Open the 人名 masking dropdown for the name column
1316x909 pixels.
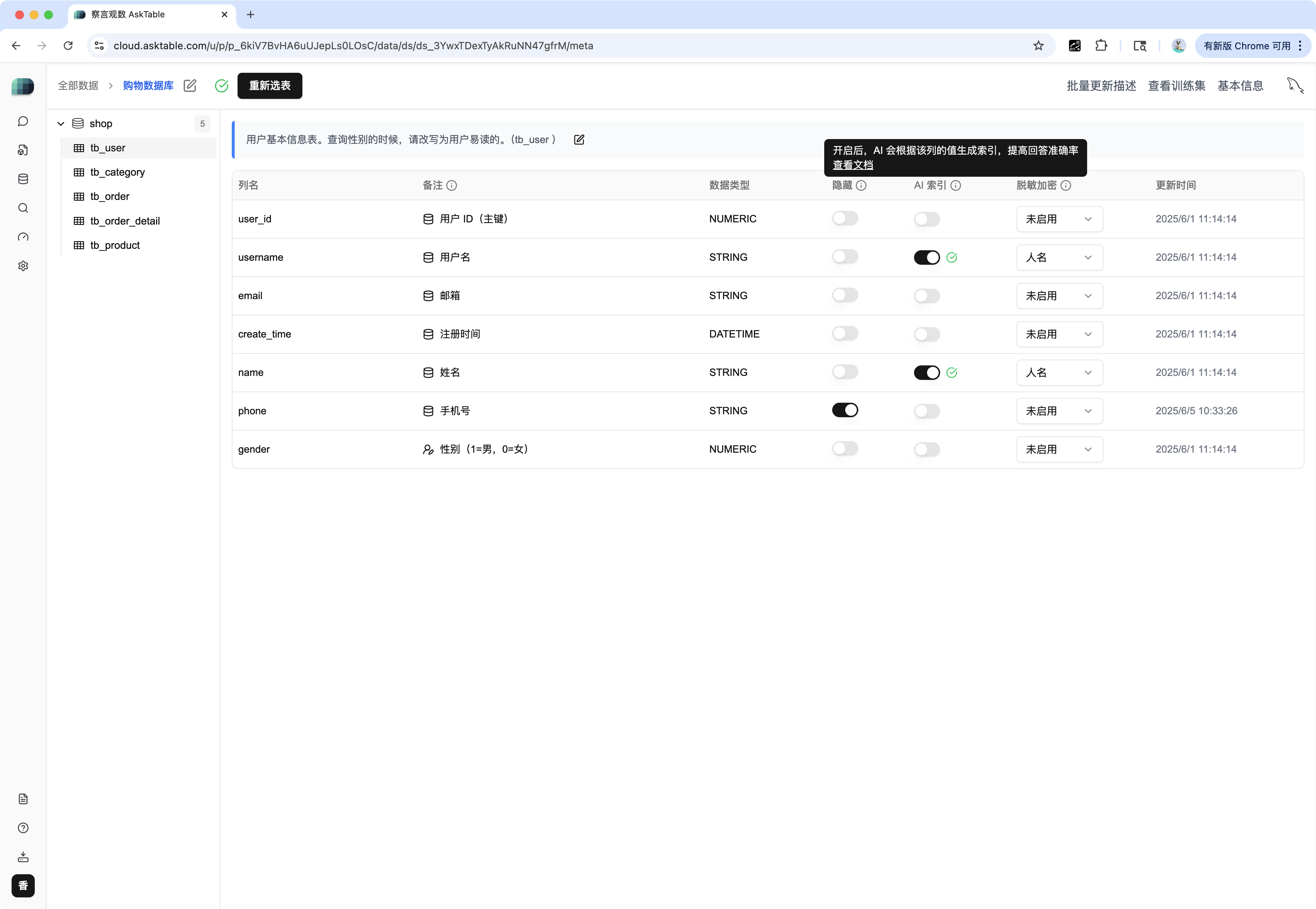1059,373
